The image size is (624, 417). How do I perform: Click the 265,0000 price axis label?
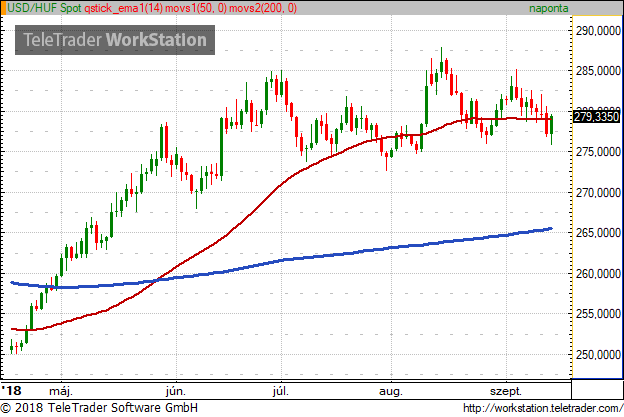(x=598, y=233)
